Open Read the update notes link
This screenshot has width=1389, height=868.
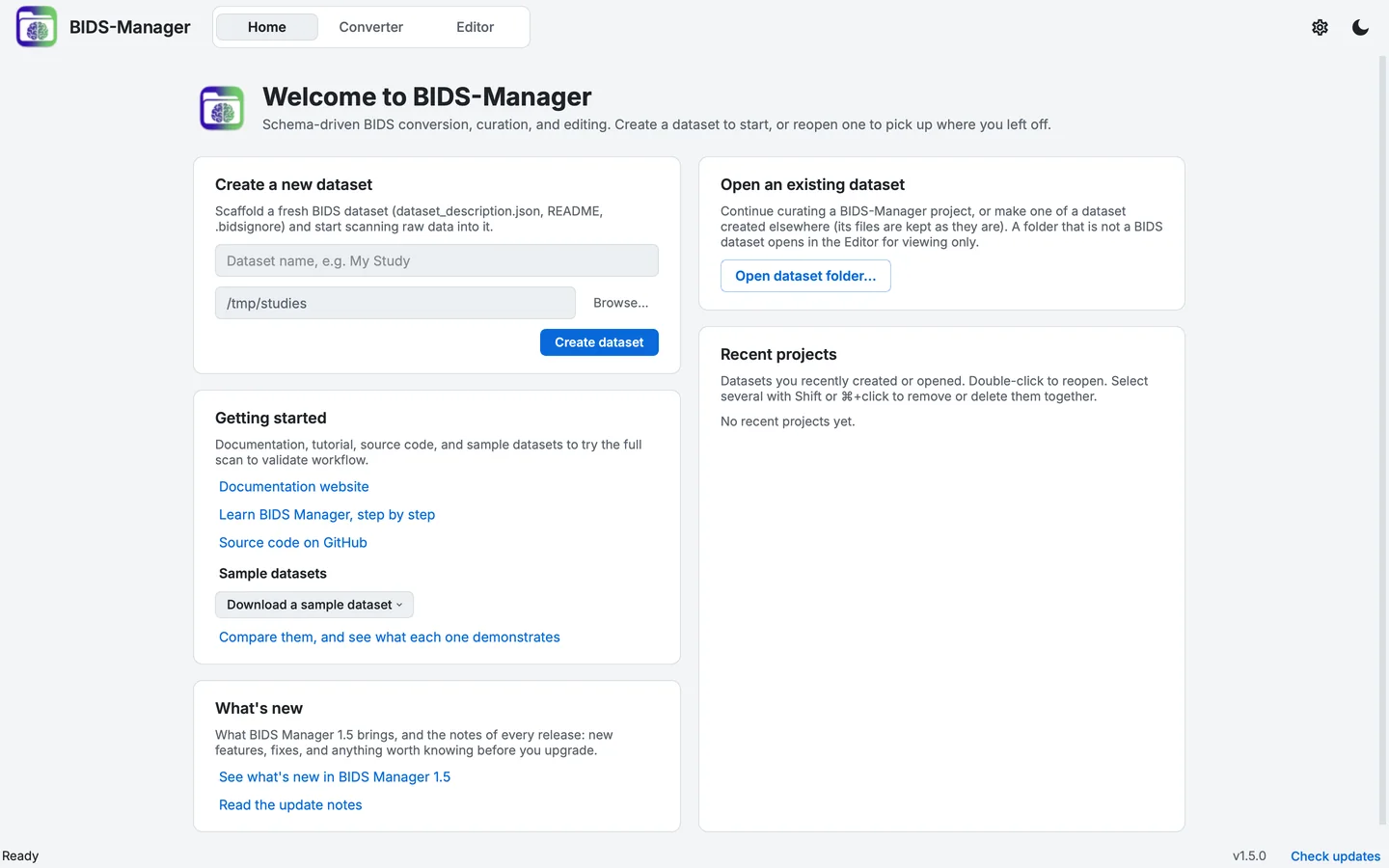click(290, 805)
